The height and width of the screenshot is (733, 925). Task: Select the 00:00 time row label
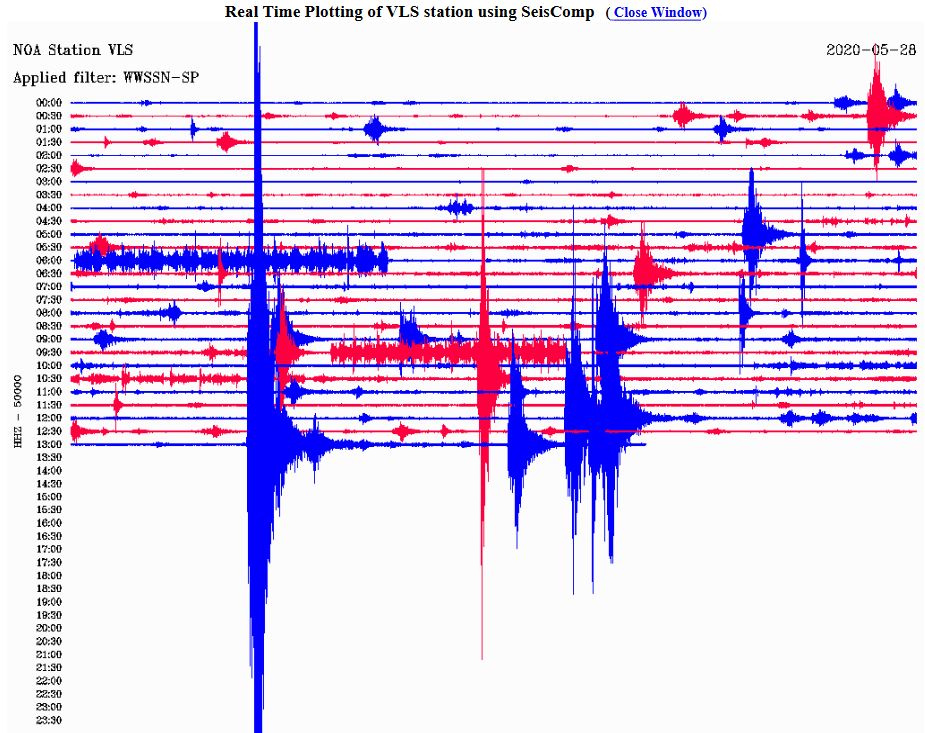50,103
